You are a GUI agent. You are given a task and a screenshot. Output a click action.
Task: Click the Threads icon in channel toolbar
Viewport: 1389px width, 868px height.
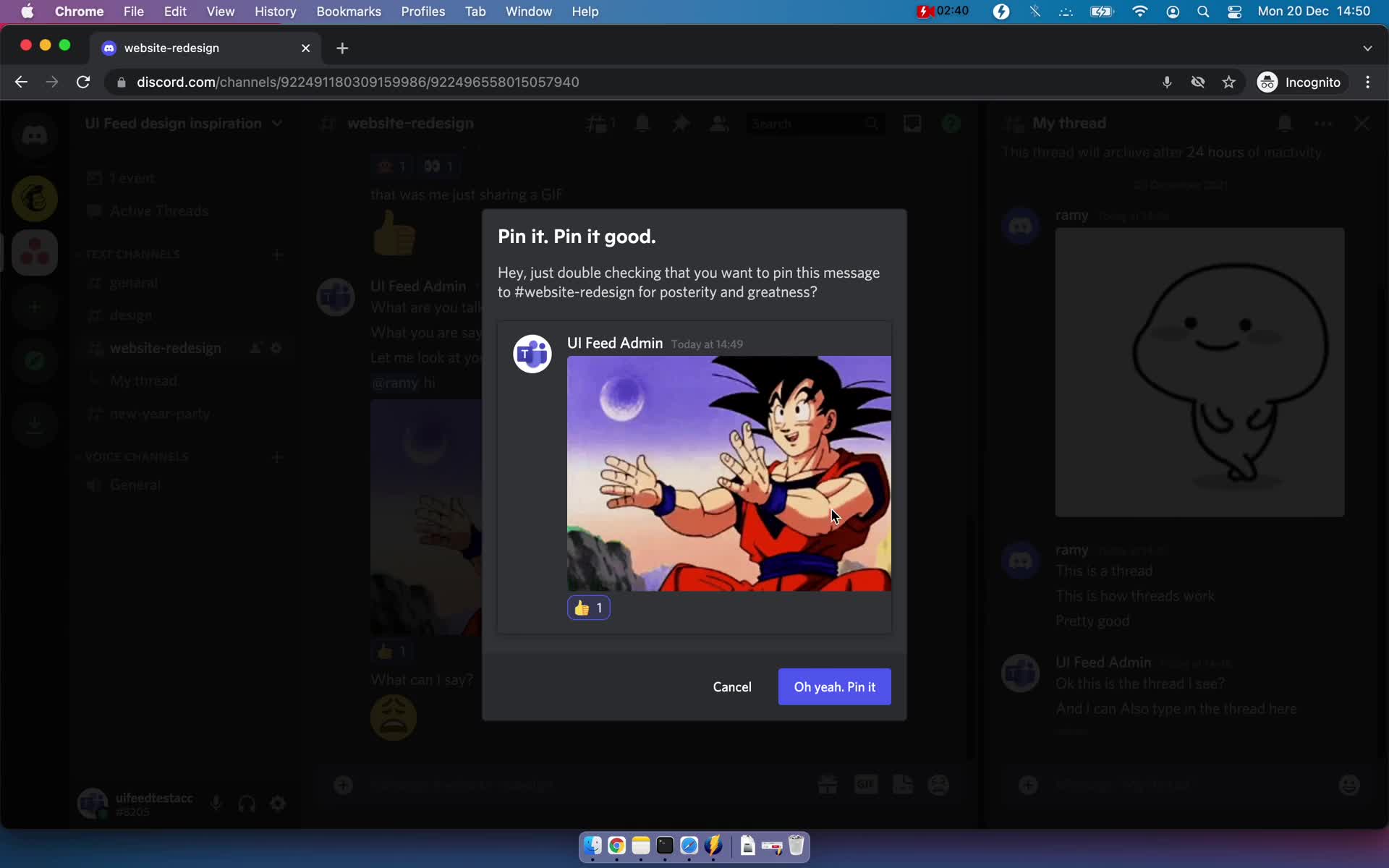(601, 123)
